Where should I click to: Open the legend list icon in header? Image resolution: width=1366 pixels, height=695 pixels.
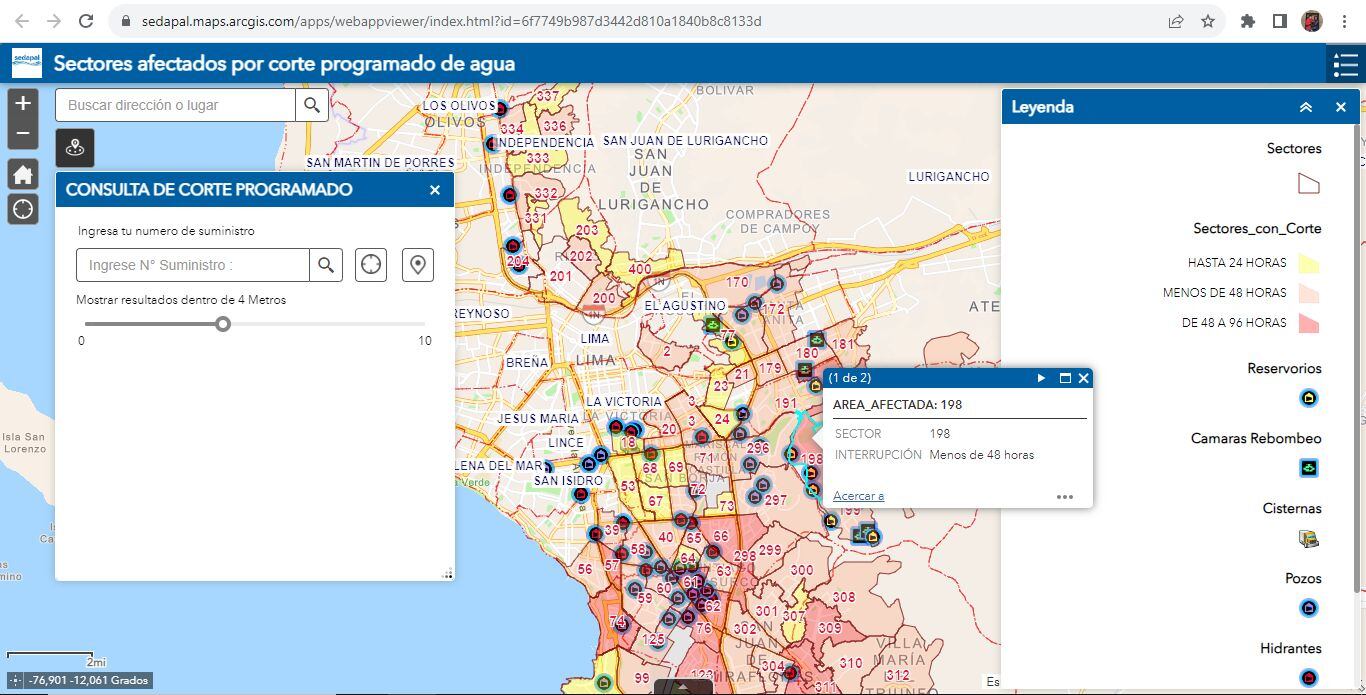pyautogui.click(x=1345, y=65)
